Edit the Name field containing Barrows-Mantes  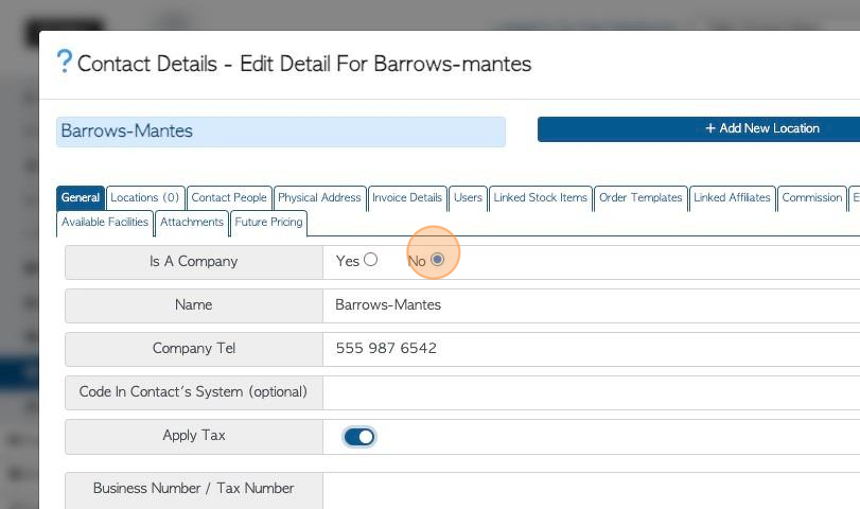591,306
